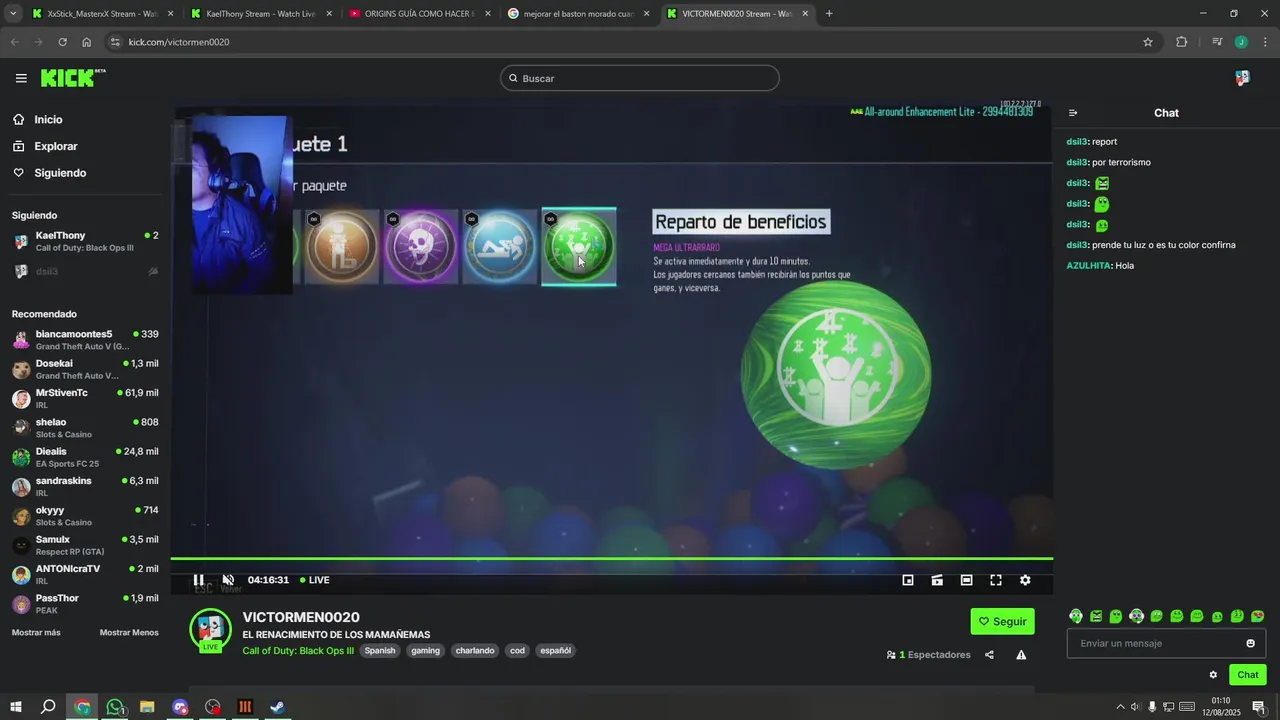Bookmark this page with star icon
Screen dimensions: 1280x720
[1148, 42]
